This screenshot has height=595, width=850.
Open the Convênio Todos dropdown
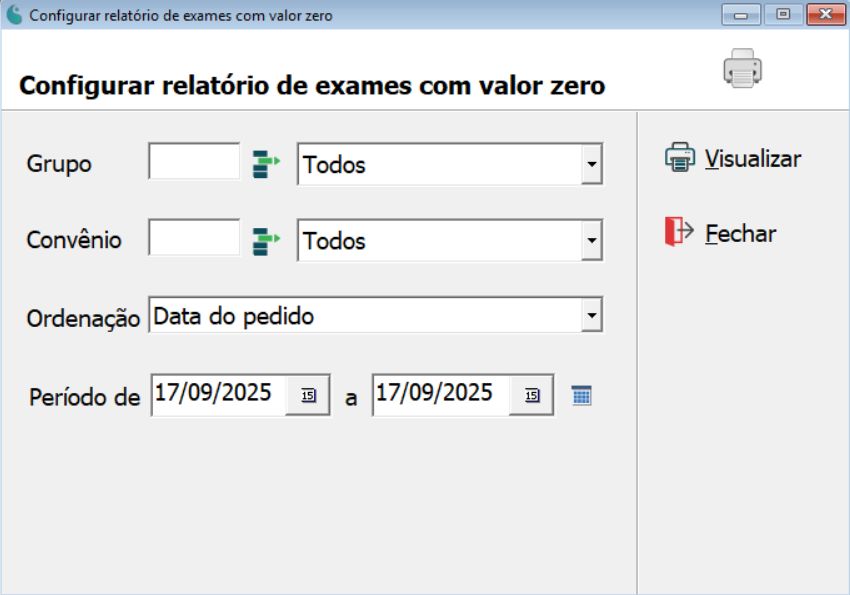(593, 240)
